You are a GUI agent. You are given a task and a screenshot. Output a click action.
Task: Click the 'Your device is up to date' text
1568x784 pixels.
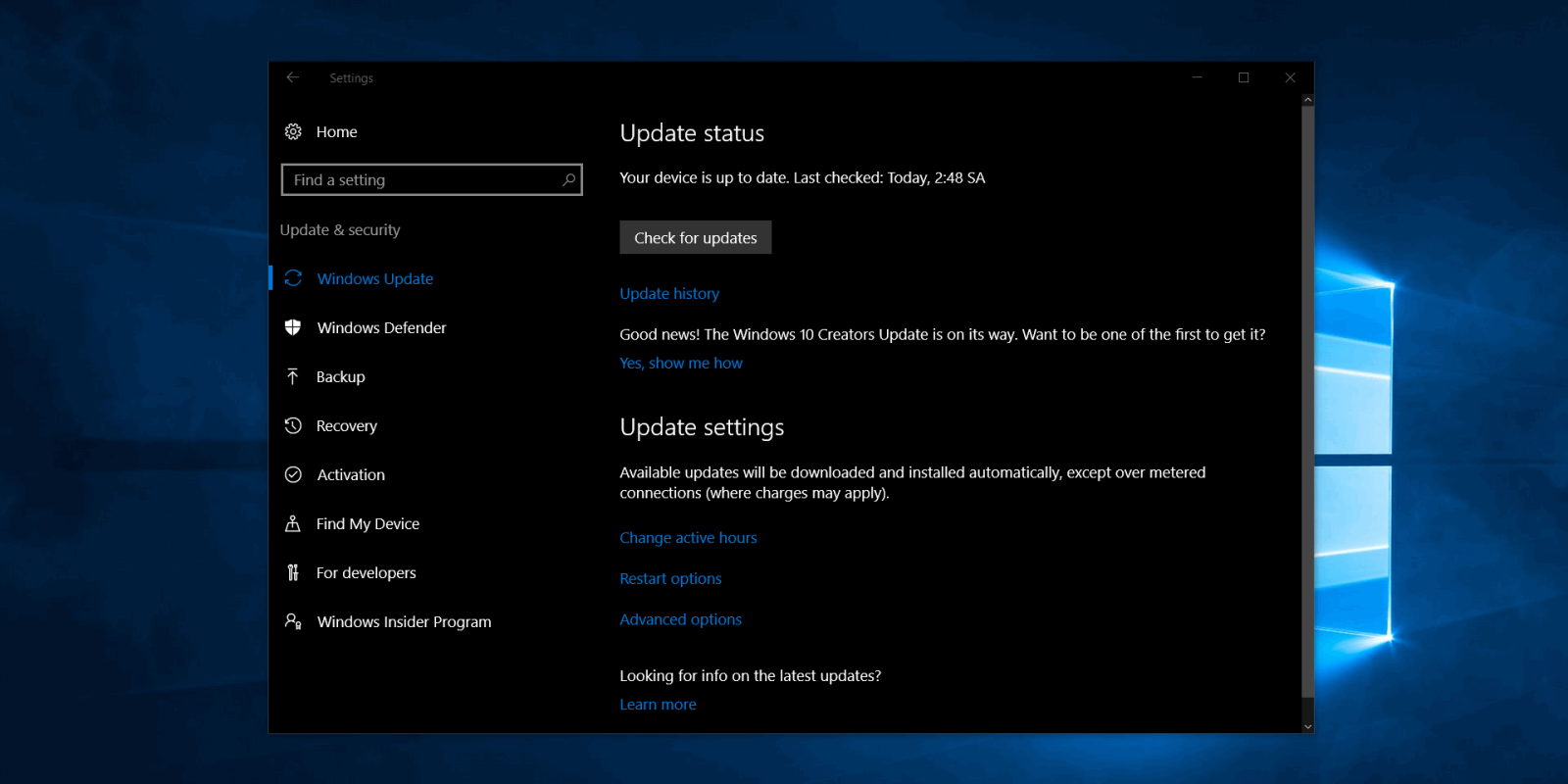coord(803,177)
